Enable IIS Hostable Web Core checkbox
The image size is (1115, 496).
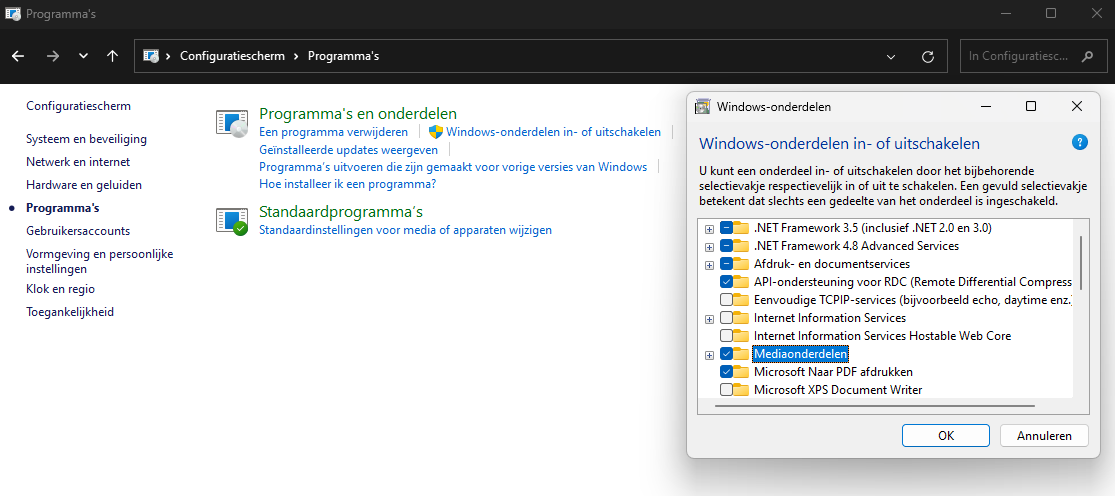click(x=726, y=335)
